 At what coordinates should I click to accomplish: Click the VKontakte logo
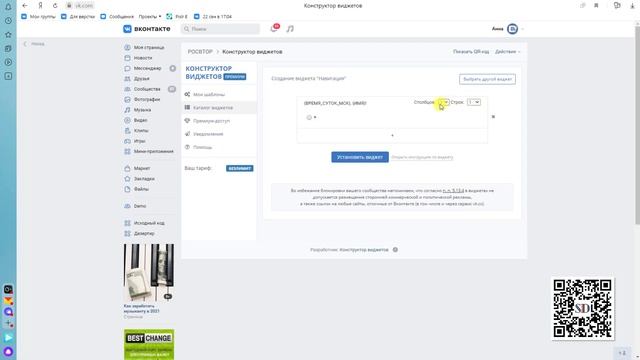point(147,29)
